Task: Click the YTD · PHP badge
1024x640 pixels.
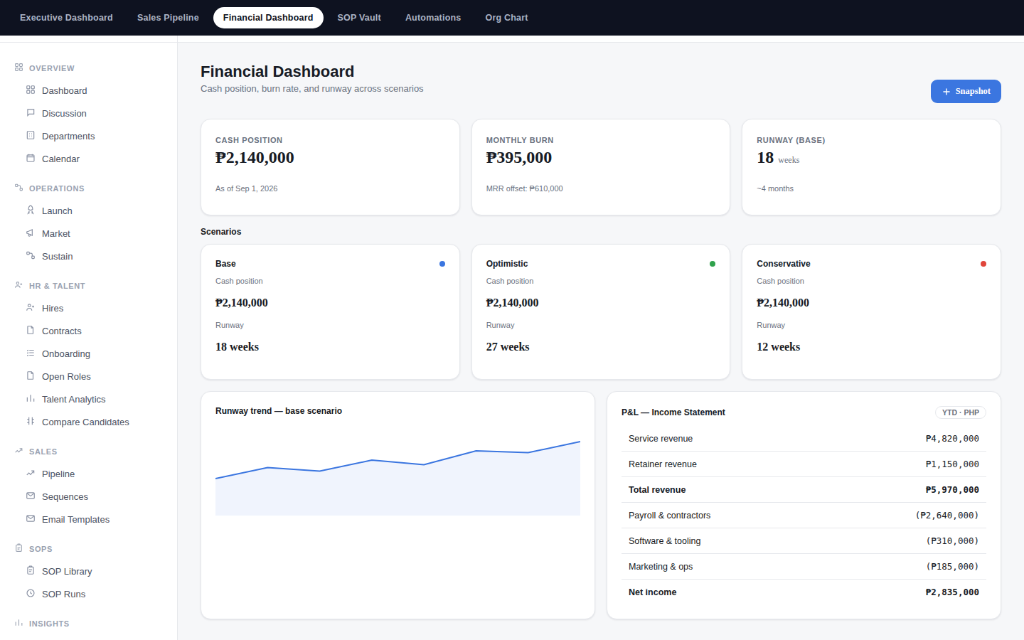Action: point(961,413)
